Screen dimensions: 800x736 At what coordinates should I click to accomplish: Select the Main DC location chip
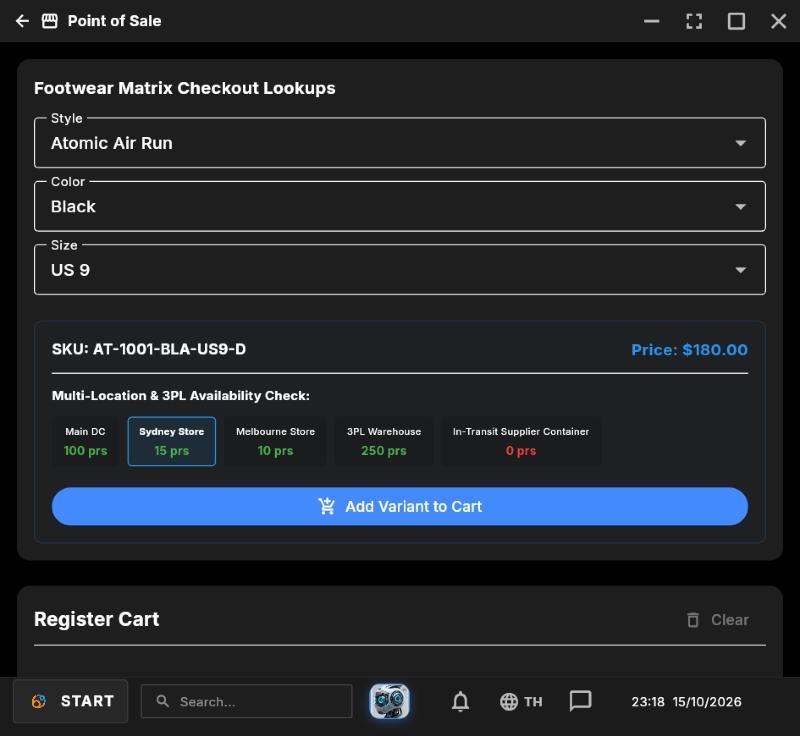pyautogui.click(x=85, y=441)
